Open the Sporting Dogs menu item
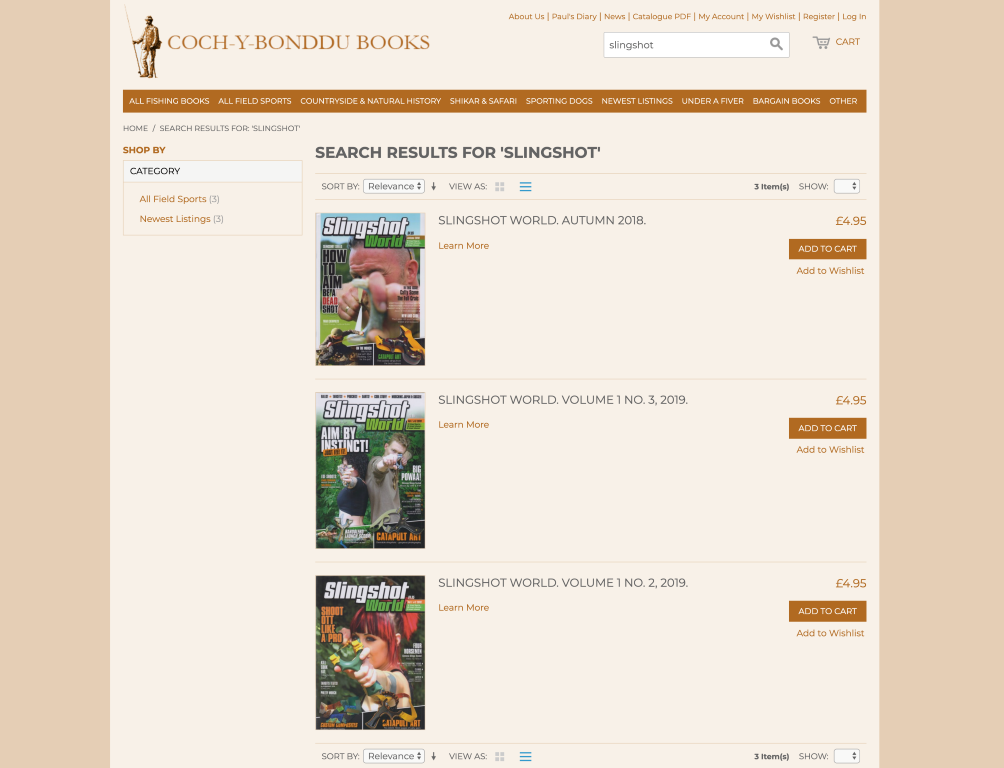Screen dimensions: 1004x768 559,101
